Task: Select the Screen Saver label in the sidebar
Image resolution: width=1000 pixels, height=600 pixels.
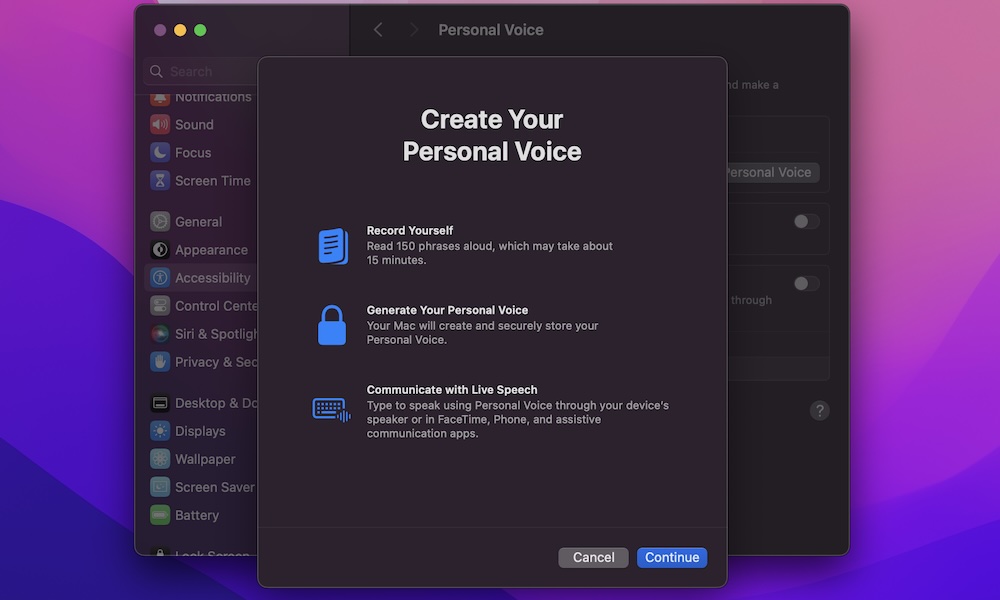Action: (x=214, y=487)
